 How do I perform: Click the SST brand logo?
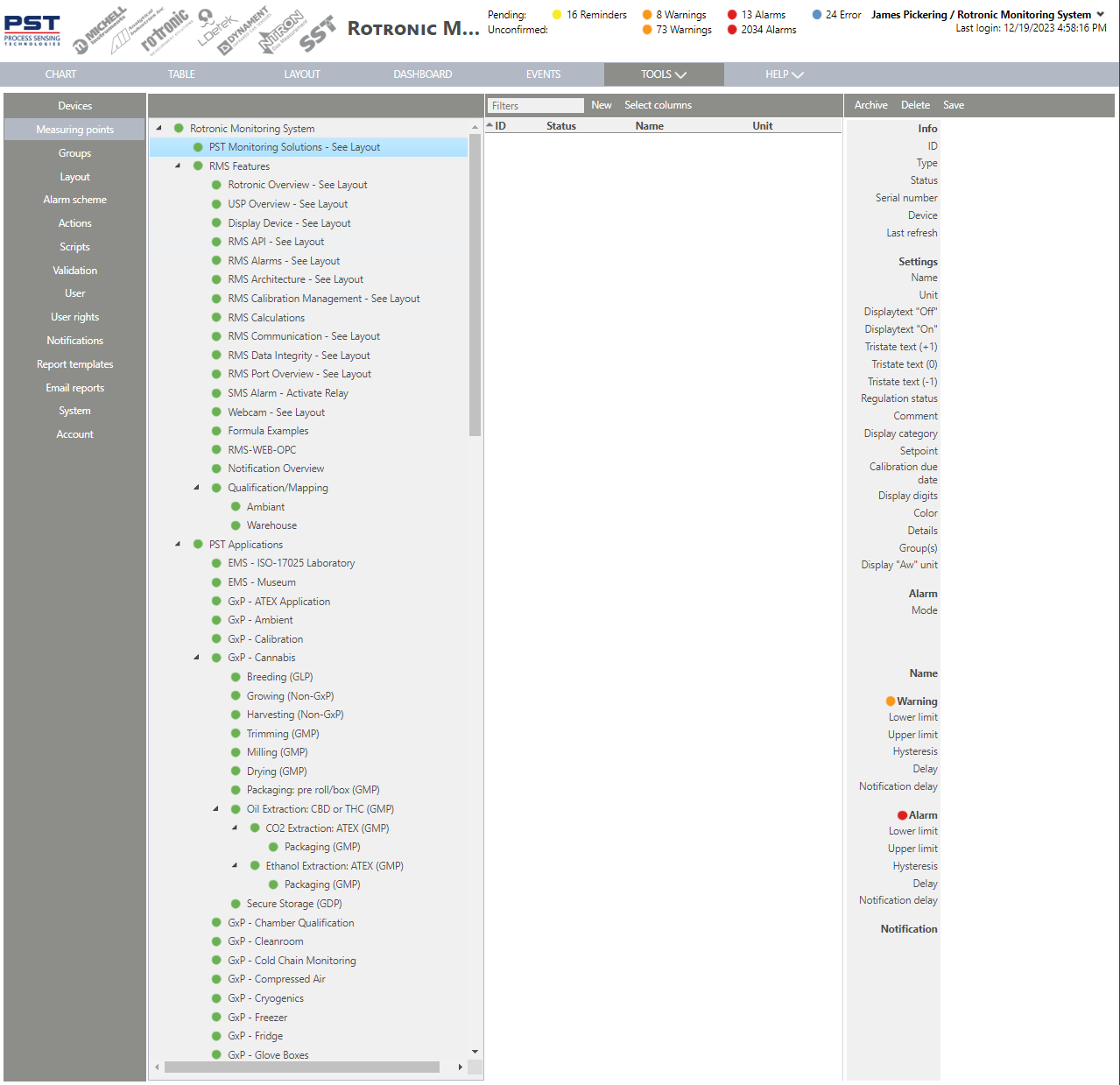(x=317, y=34)
